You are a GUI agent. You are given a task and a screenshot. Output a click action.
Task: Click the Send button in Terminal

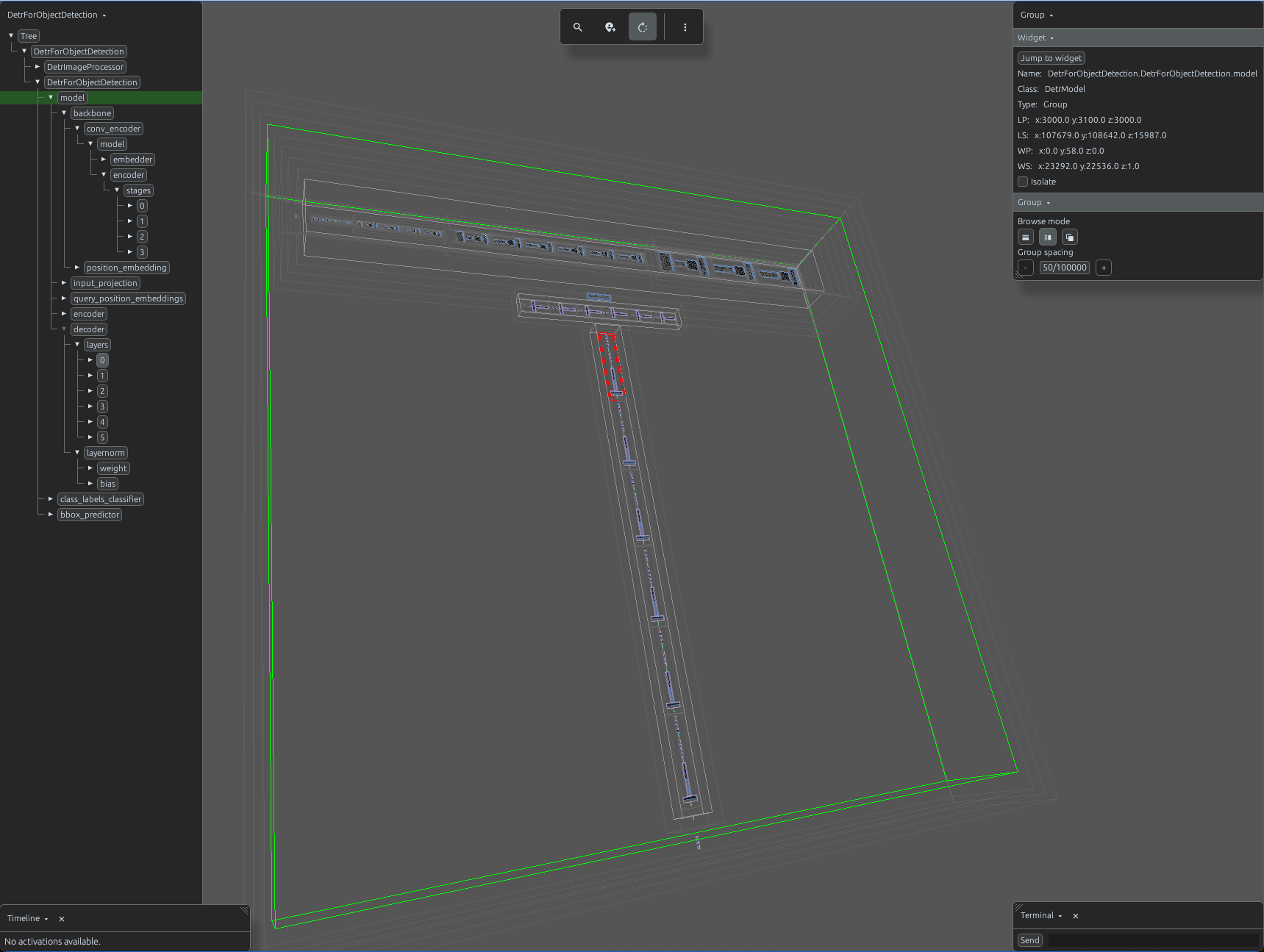point(1030,940)
